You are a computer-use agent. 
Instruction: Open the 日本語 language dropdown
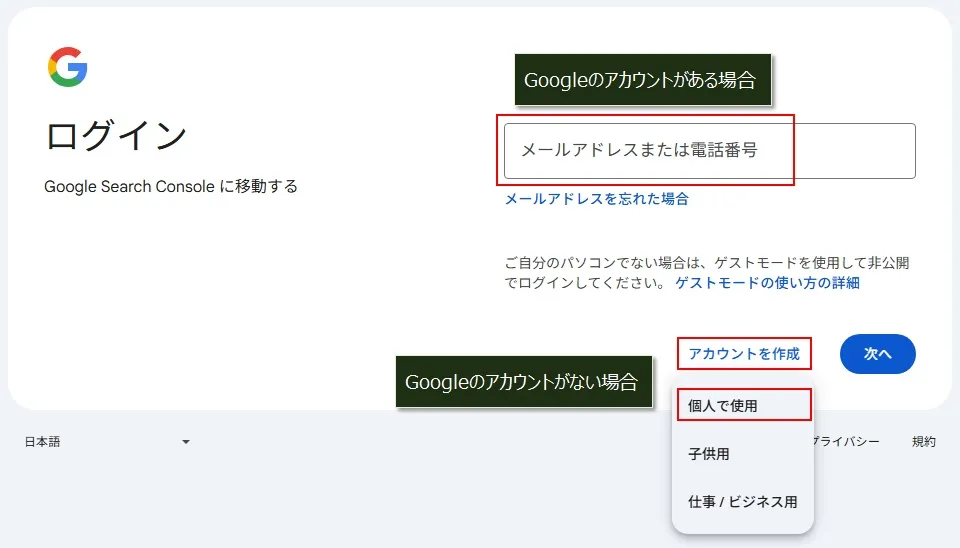pyautogui.click(x=107, y=441)
